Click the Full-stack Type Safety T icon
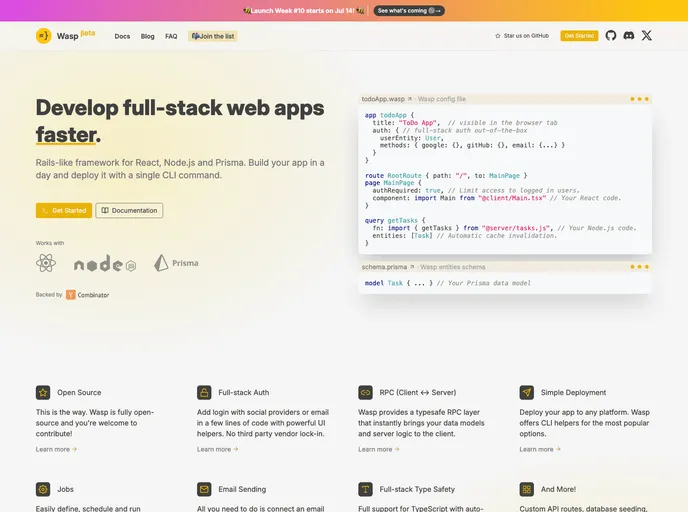The image size is (688, 512). pos(366,489)
